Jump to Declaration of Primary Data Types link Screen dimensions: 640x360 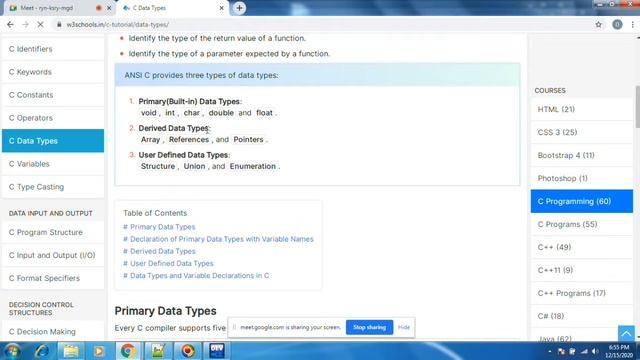218,239
